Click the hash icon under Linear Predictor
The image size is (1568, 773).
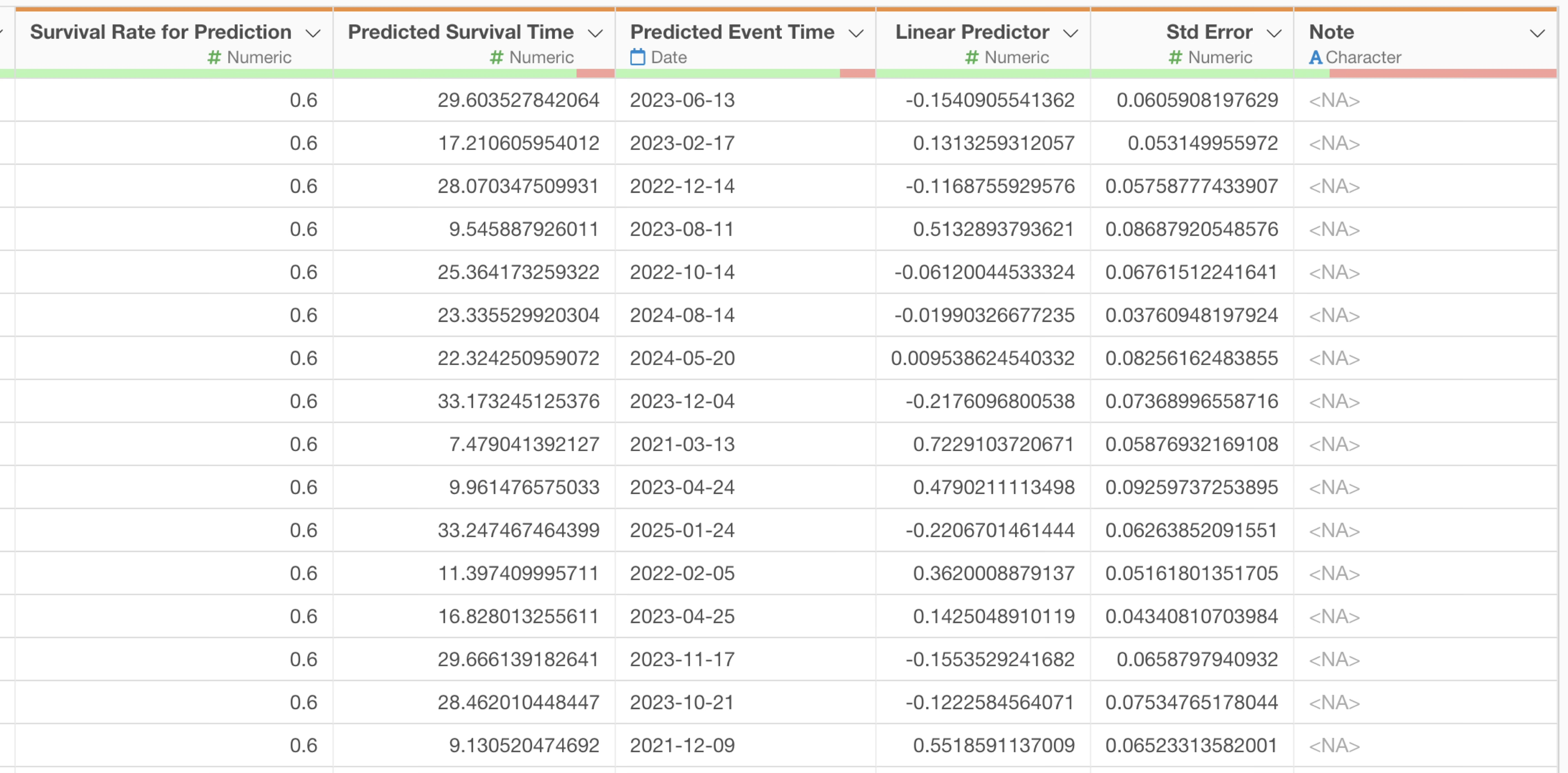(x=971, y=57)
